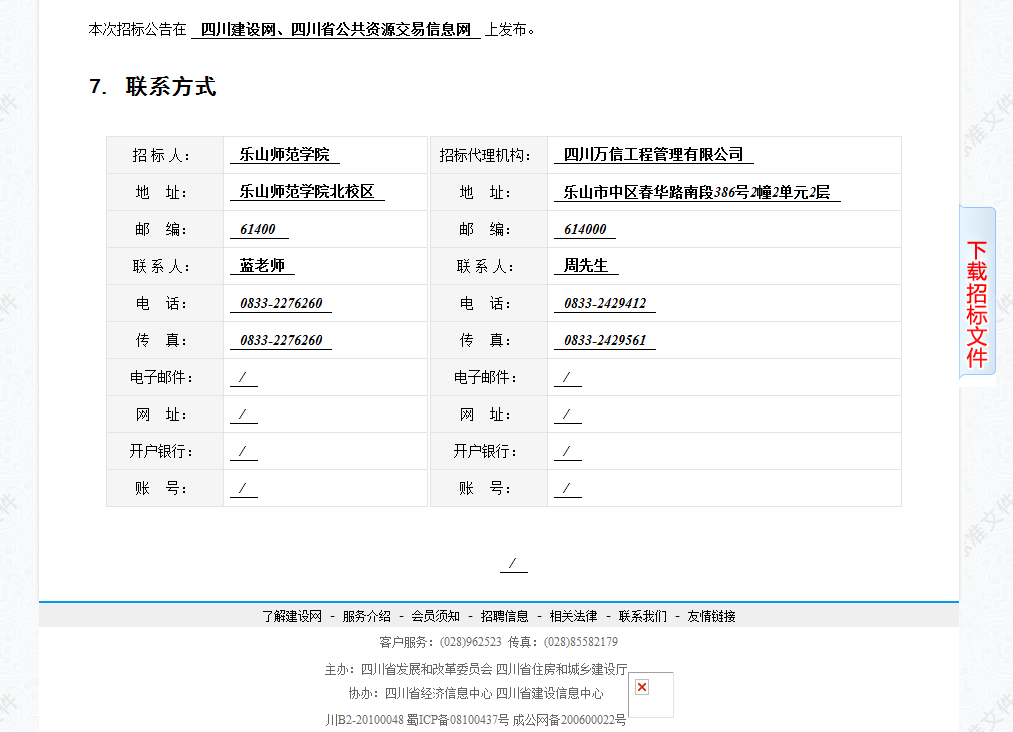Click the 协办 co-organizer line text

[476, 694]
